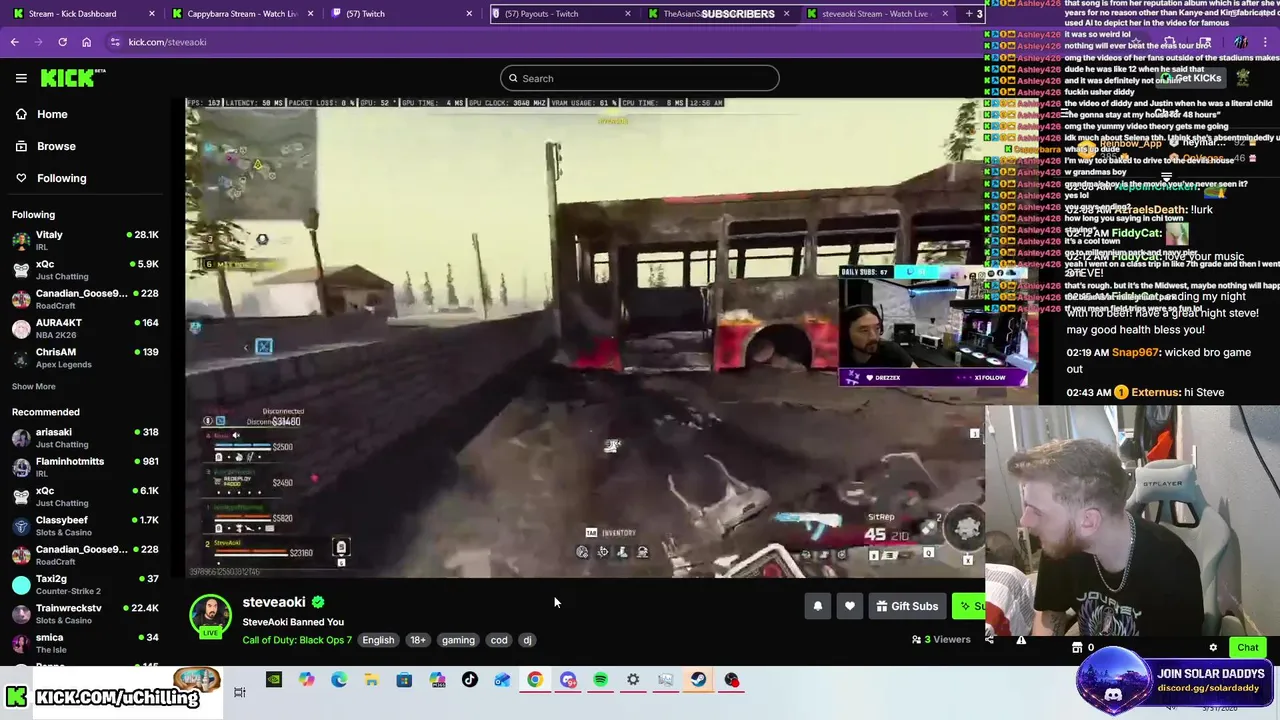Image resolution: width=1280 pixels, height=720 pixels.
Task: Click the steveaoki channel name
Action: [273, 602]
